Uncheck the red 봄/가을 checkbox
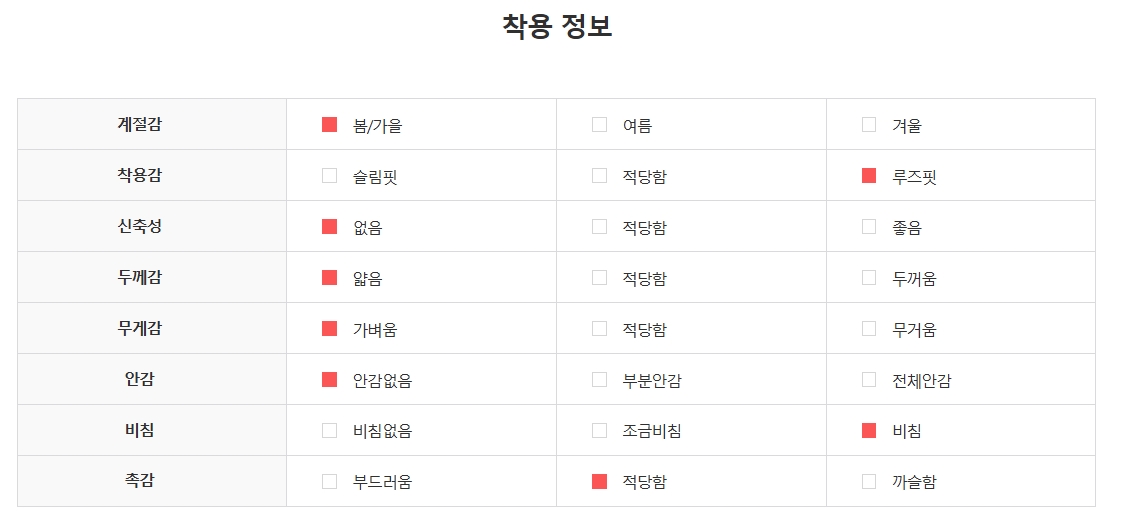Viewport: 1121px width, 521px height. click(329, 125)
